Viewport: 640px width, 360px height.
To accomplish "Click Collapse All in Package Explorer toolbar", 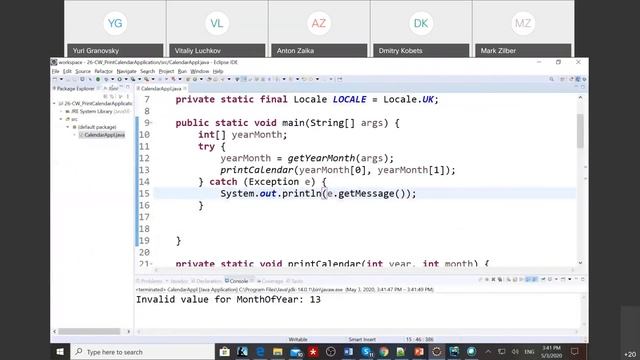I will coord(106,96).
